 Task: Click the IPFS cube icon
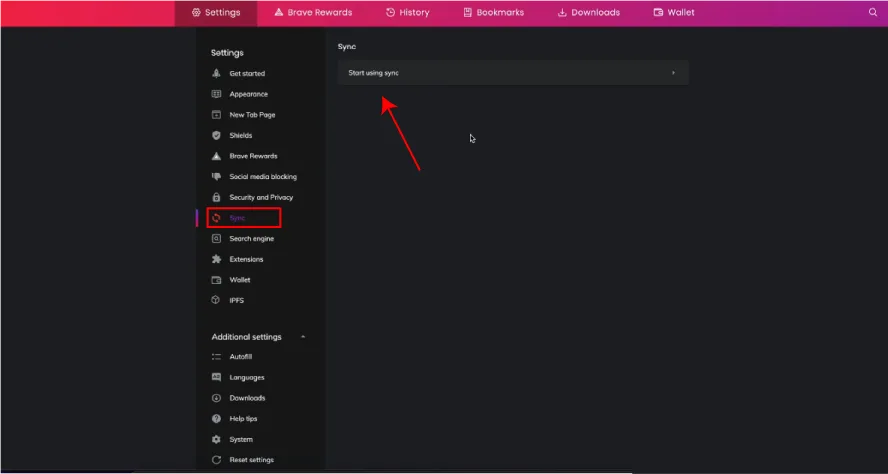click(x=216, y=301)
